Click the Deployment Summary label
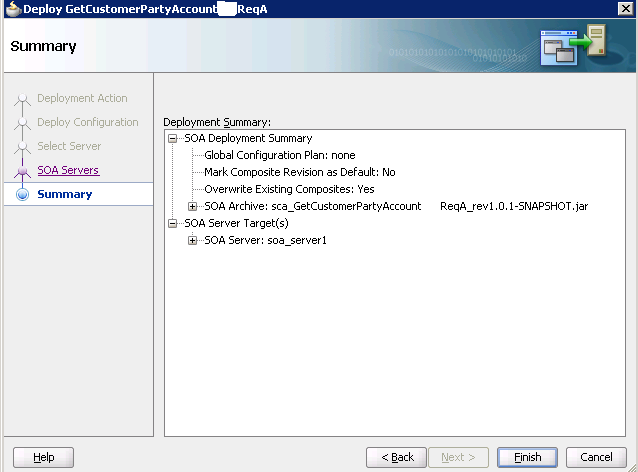 tap(217, 122)
